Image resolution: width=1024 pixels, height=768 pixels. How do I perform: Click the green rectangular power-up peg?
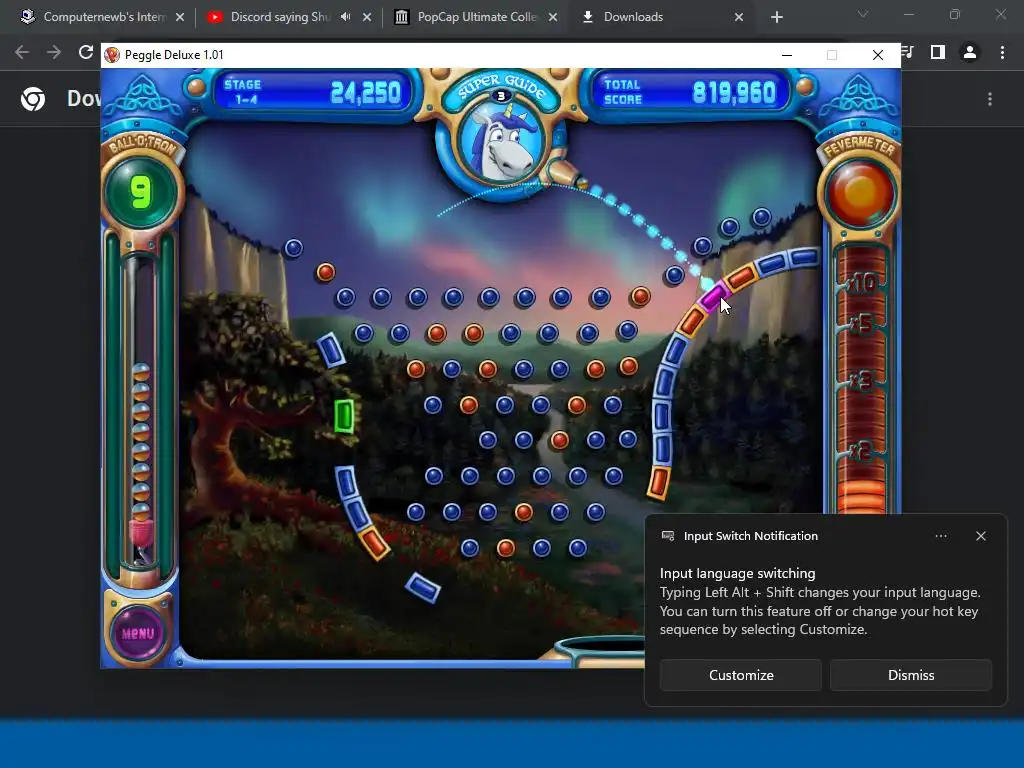click(x=344, y=415)
